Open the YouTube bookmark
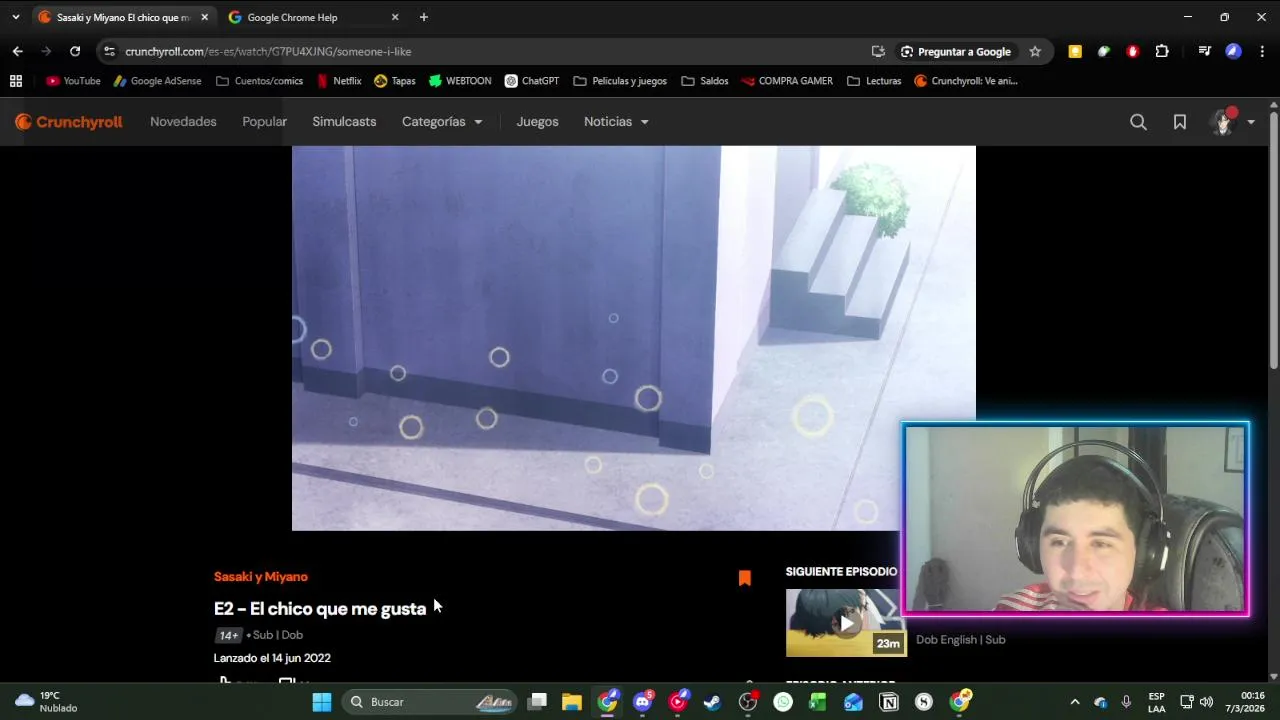This screenshot has height=720, width=1280. click(74, 81)
